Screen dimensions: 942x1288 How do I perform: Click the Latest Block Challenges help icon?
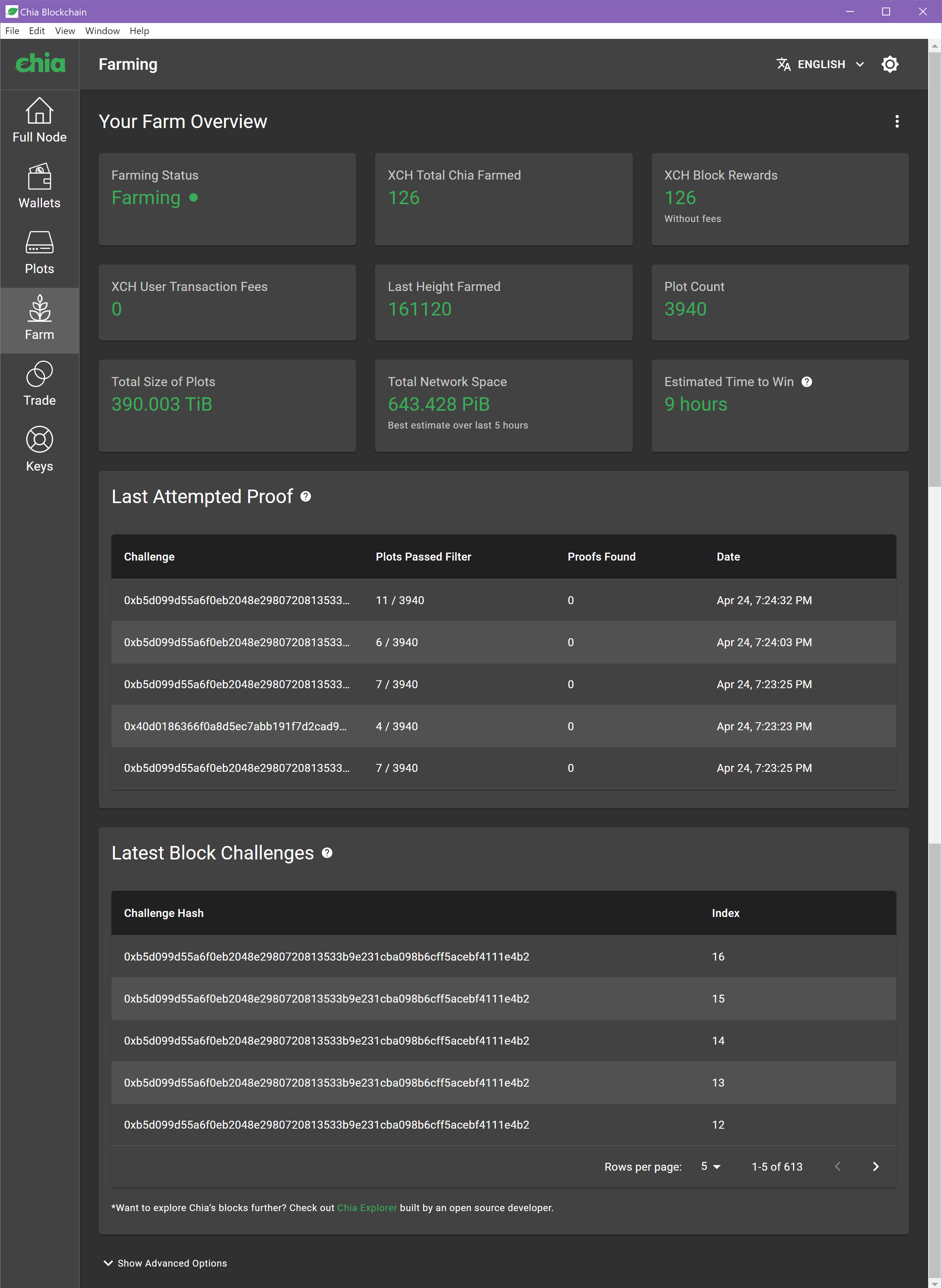coord(327,853)
